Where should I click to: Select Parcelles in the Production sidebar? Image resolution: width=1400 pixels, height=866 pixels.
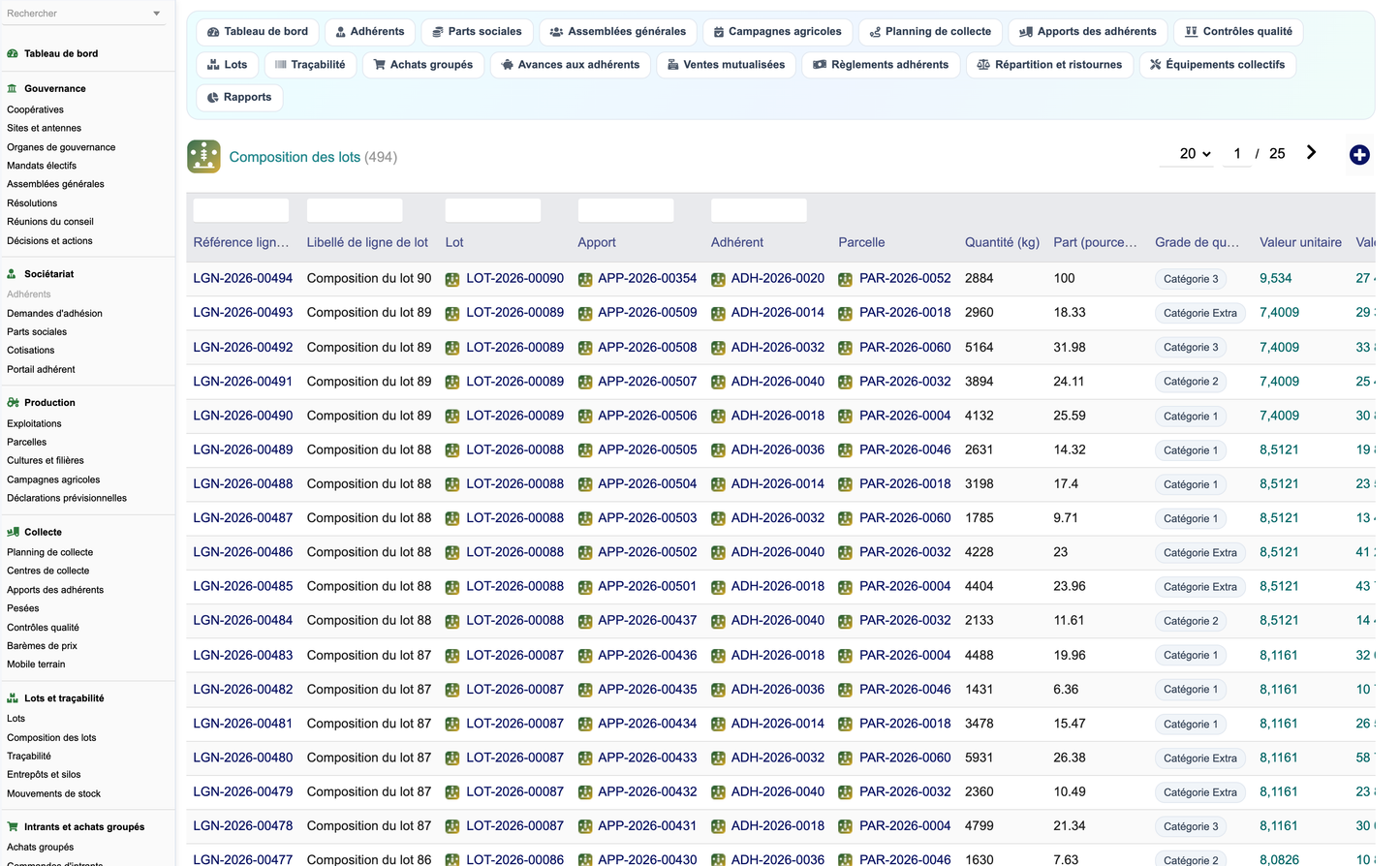point(27,442)
